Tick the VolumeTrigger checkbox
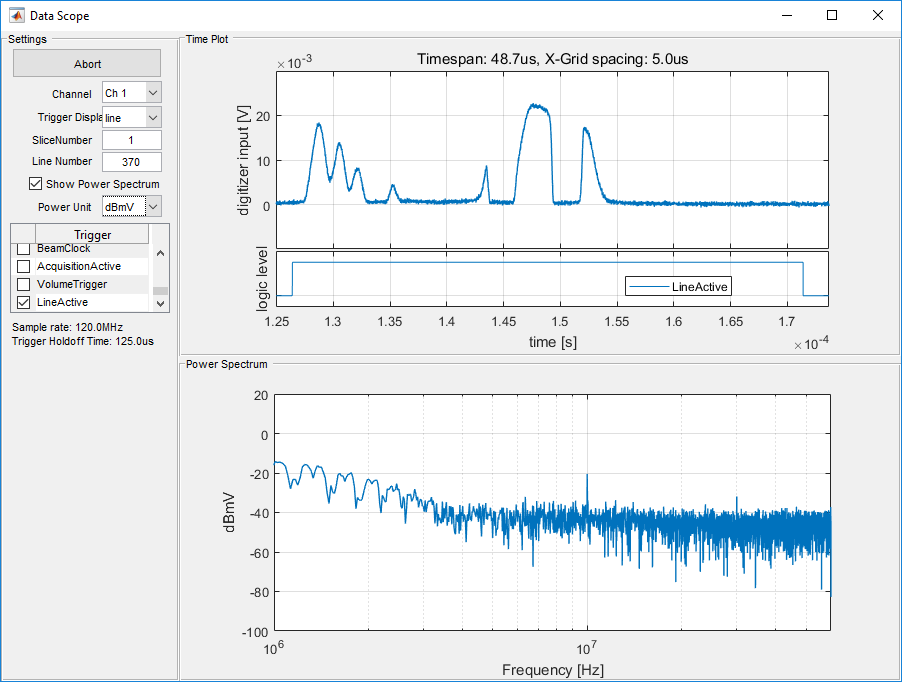This screenshot has height=682, width=902. click(24, 285)
